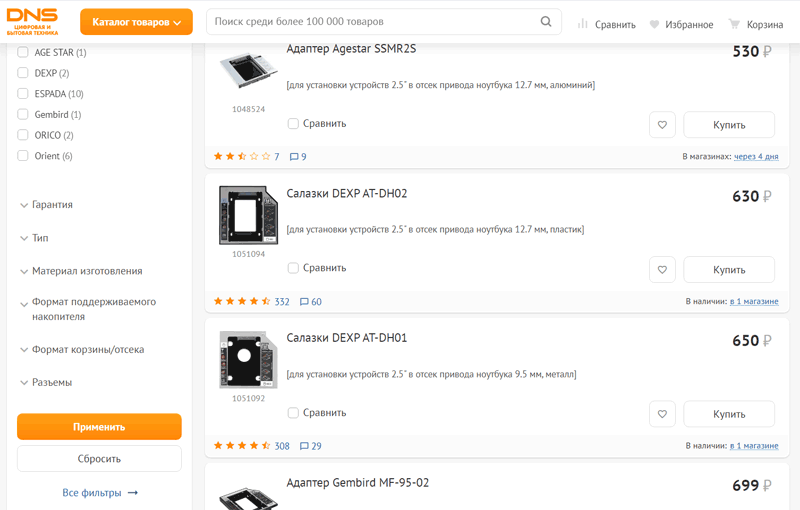
Task: Open comments icon for DEXP AT-DH02 (60)
Action: coord(304,301)
